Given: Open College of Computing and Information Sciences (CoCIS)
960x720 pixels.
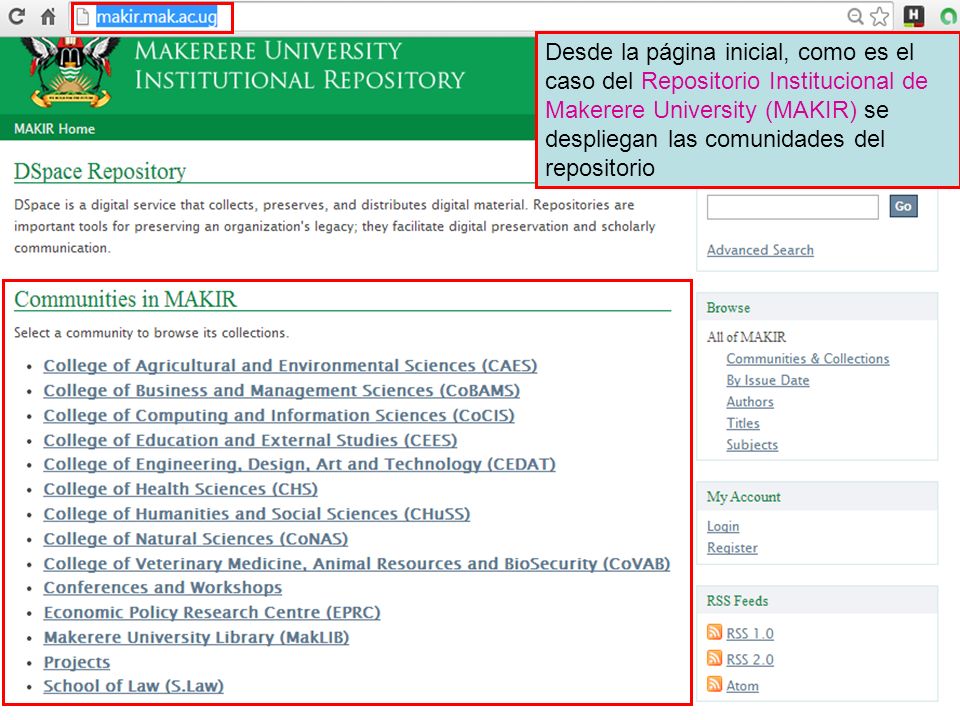Looking at the screenshot, I should point(279,415).
